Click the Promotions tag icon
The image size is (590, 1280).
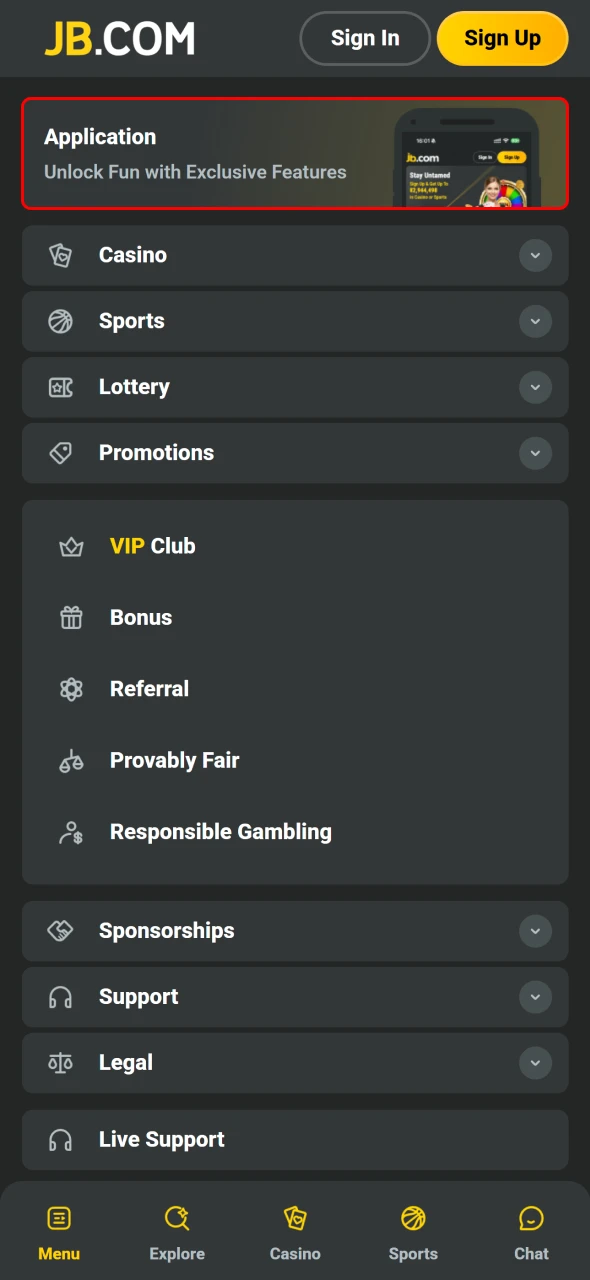pos(61,453)
